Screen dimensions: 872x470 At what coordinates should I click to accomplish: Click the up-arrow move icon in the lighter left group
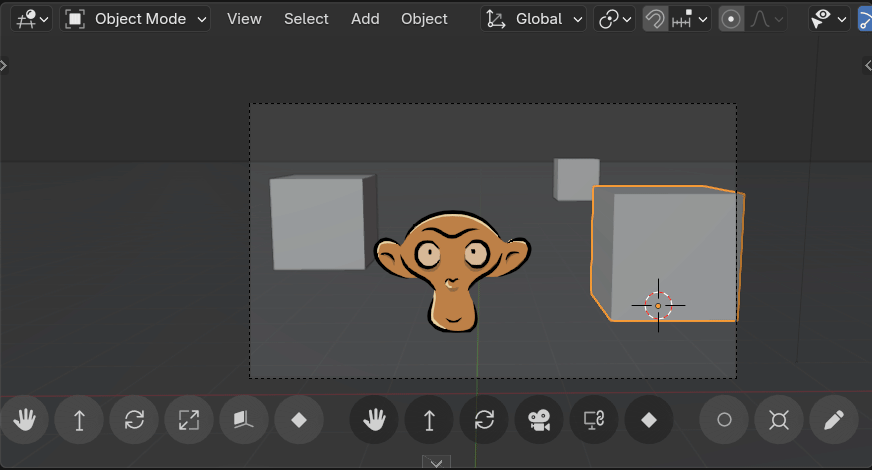click(x=79, y=419)
